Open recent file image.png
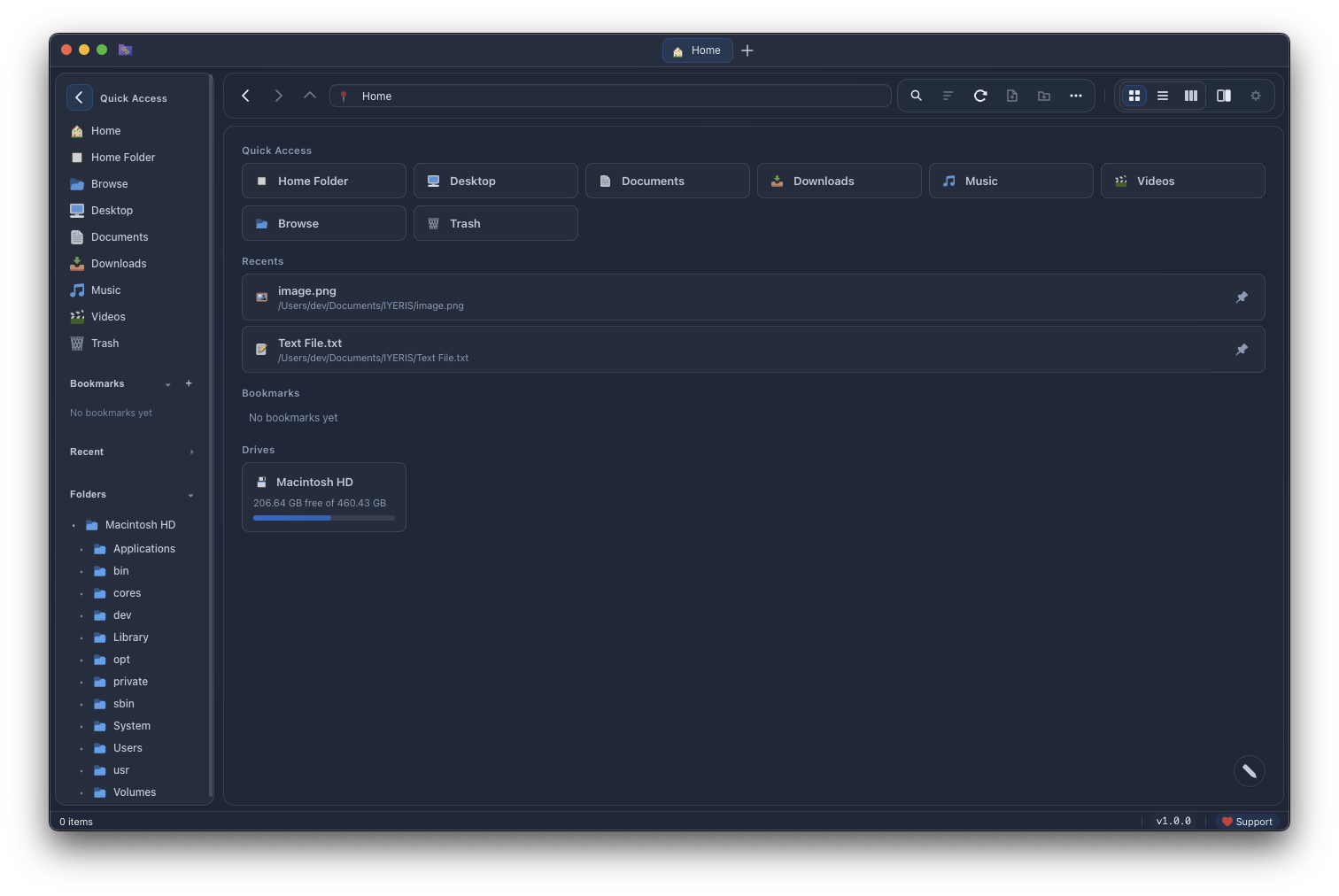 click(754, 297)
